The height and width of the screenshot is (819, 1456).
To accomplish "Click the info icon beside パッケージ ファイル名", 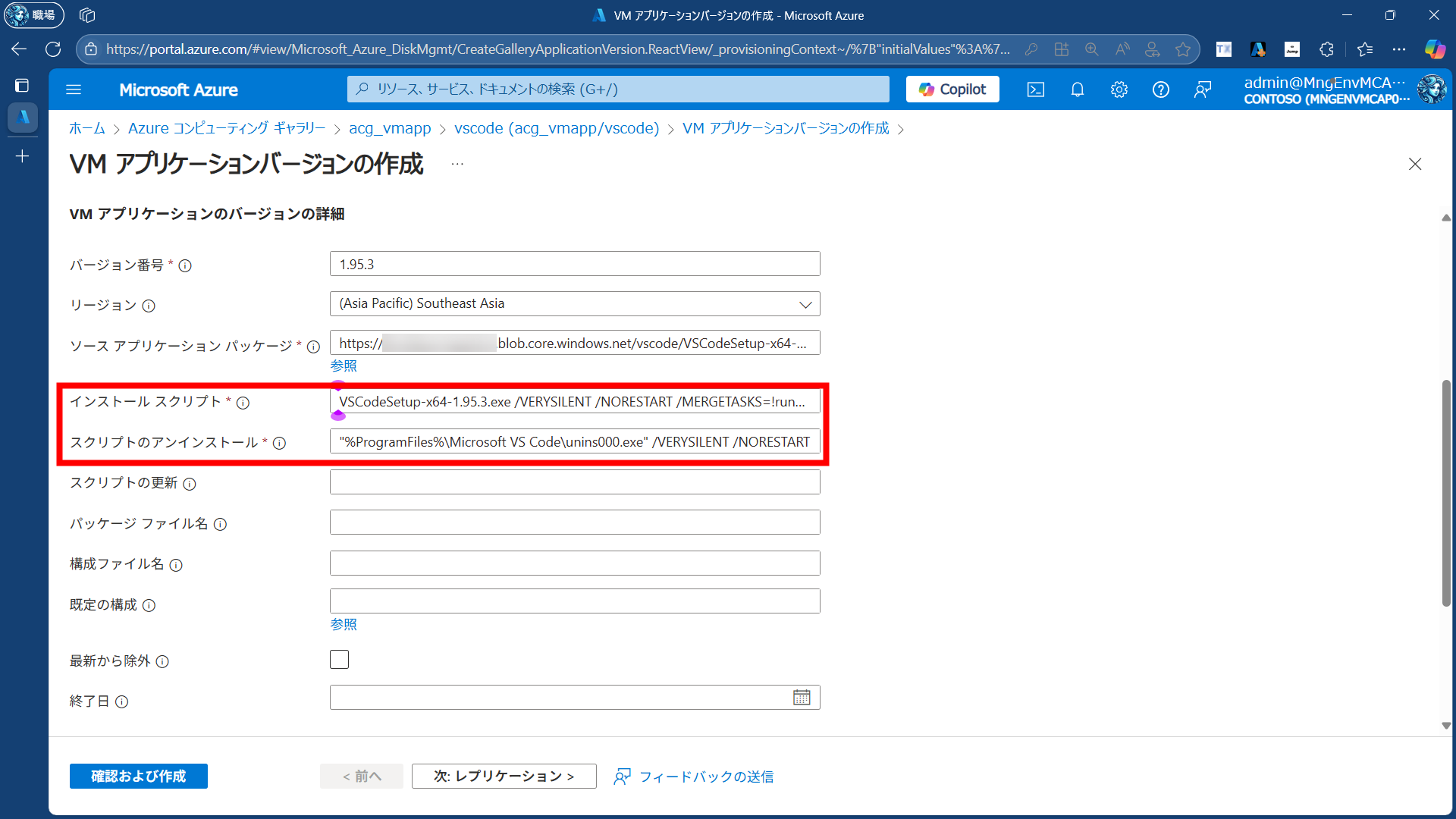I will [220, 524].
